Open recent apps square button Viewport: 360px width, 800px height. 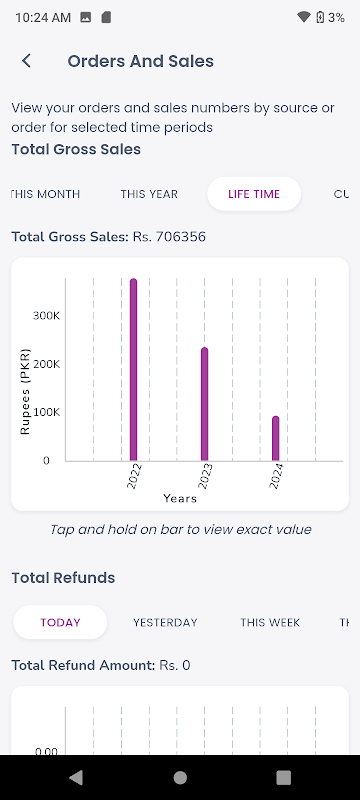click(284, 777)
